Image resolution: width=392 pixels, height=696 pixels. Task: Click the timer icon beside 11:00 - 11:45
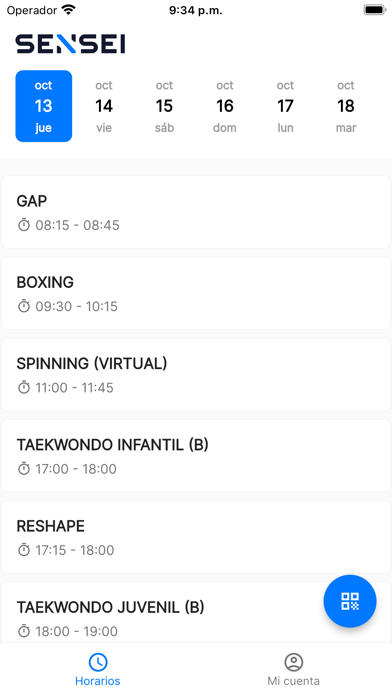[24, 388]
